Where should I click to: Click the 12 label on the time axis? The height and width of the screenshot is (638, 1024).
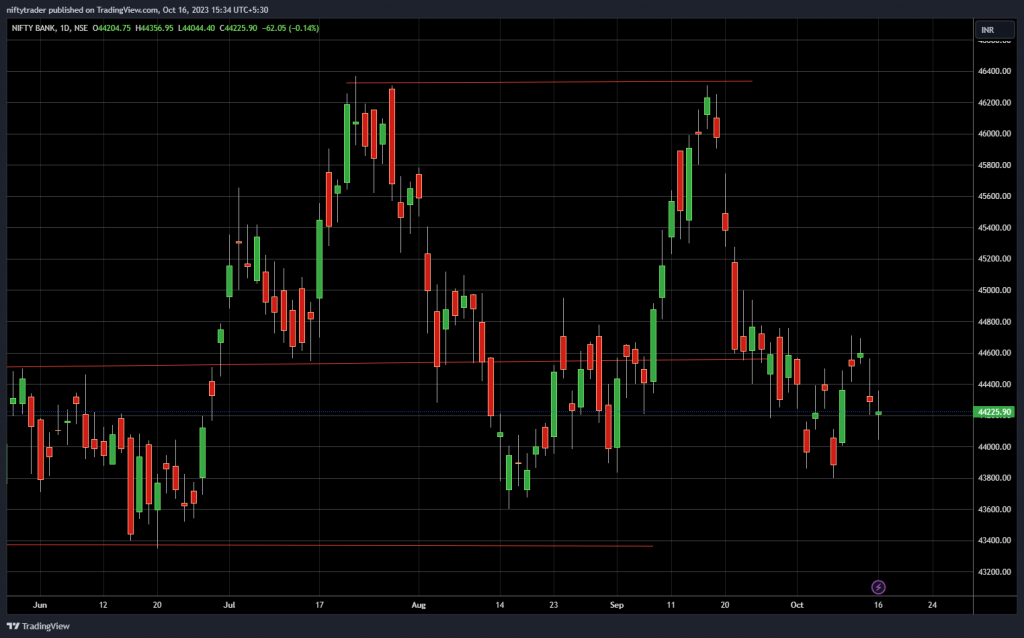pos(103,605)
